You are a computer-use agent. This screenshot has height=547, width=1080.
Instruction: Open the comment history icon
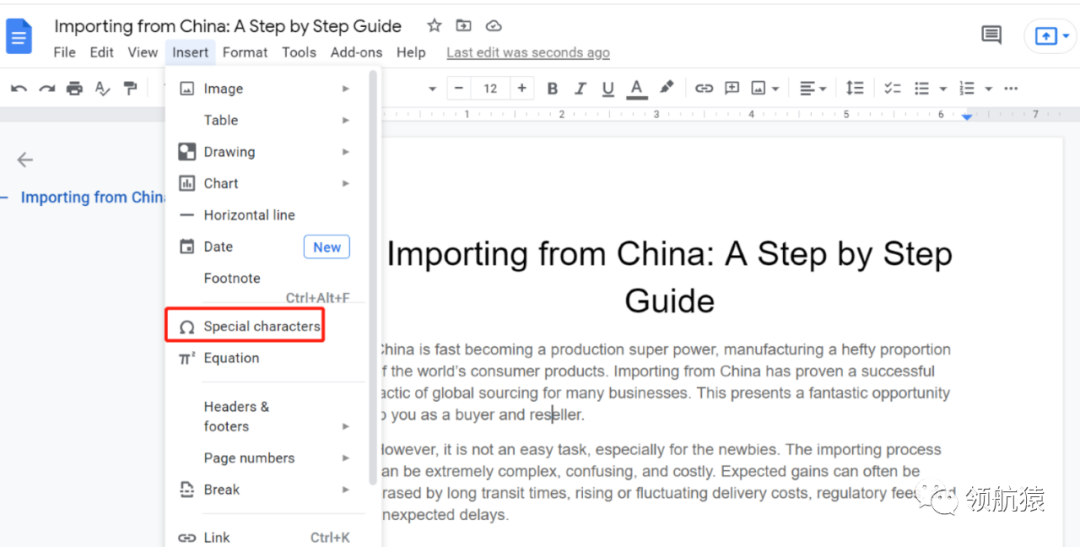(991, 36)
